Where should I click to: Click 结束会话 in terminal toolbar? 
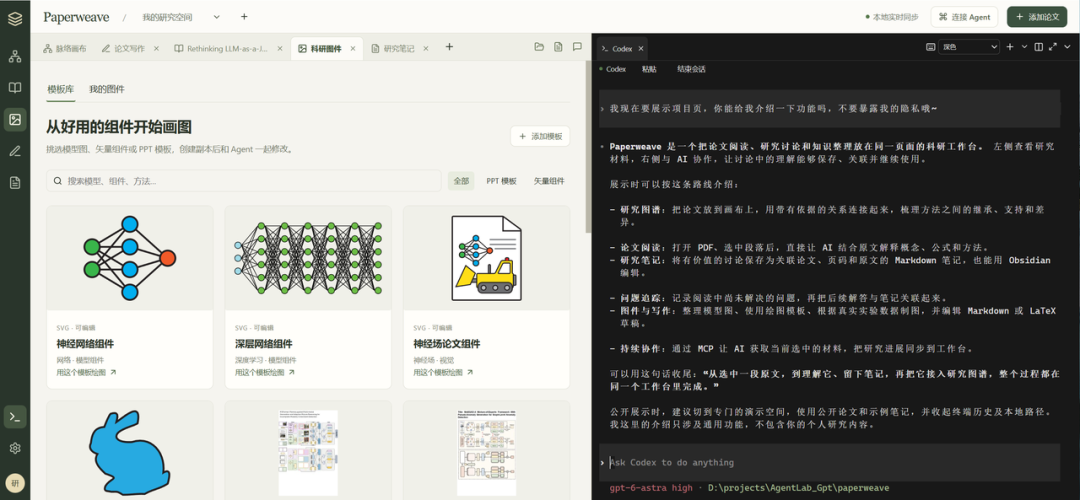click(x=691, y=70)
